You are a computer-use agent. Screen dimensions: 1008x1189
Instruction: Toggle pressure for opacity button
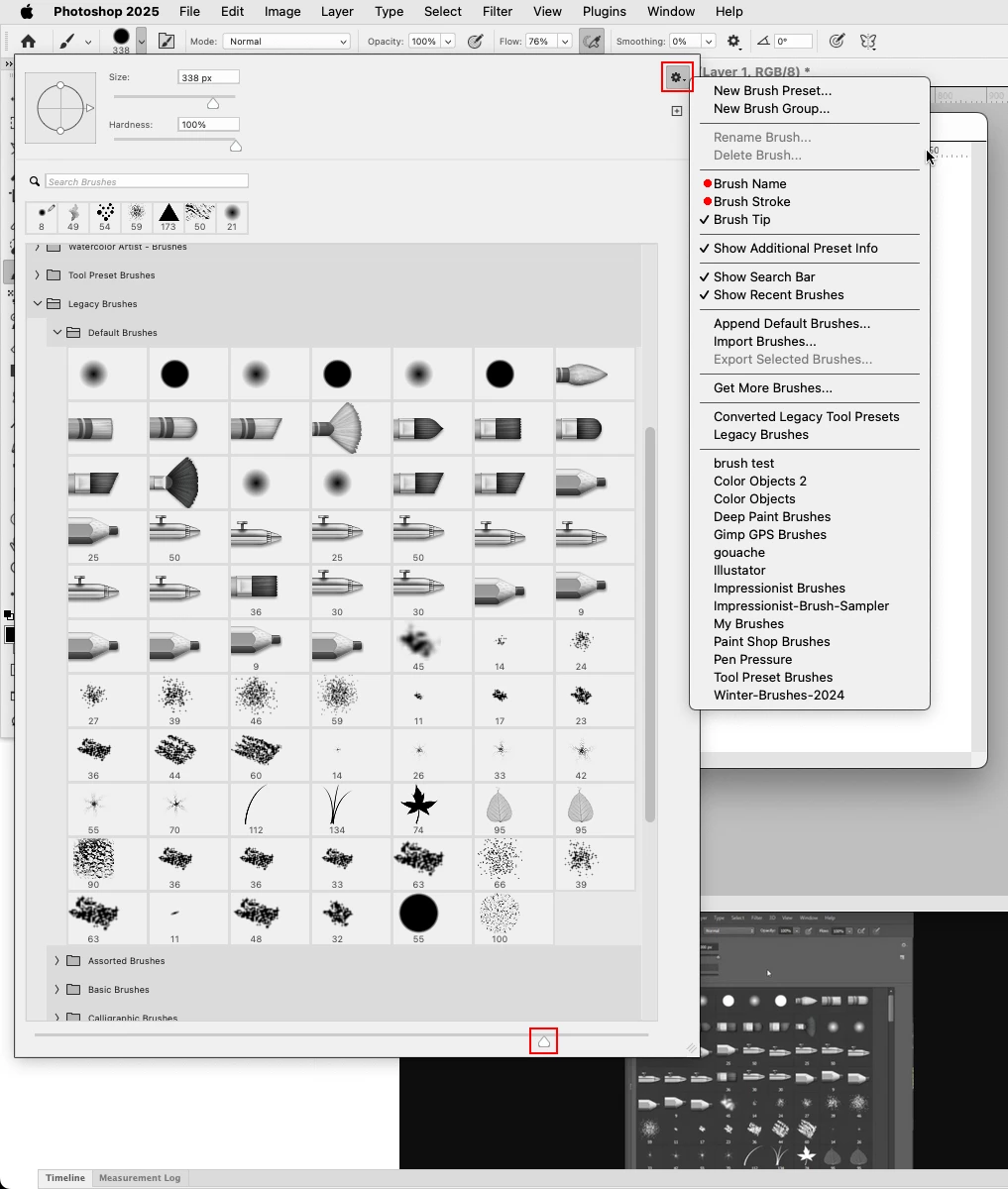(x=475, y=42)
